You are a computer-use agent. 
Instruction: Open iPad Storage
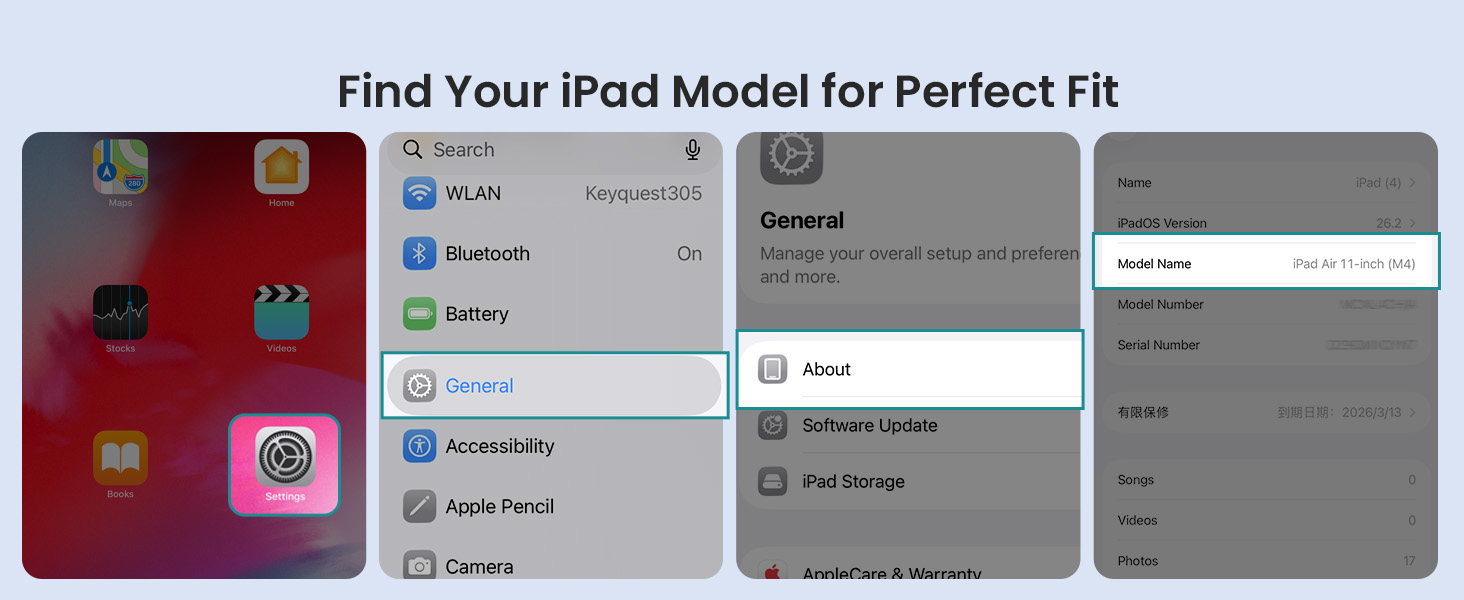(x=910, y=481)
